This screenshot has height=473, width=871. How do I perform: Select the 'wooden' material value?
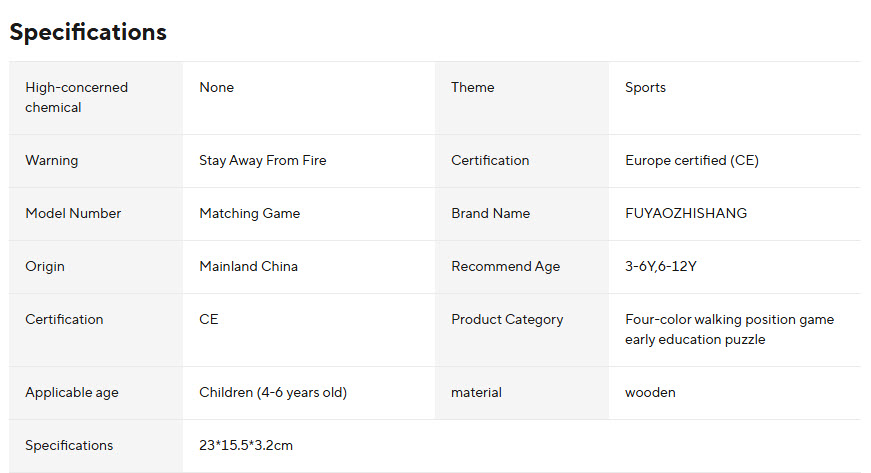(650, 392)
